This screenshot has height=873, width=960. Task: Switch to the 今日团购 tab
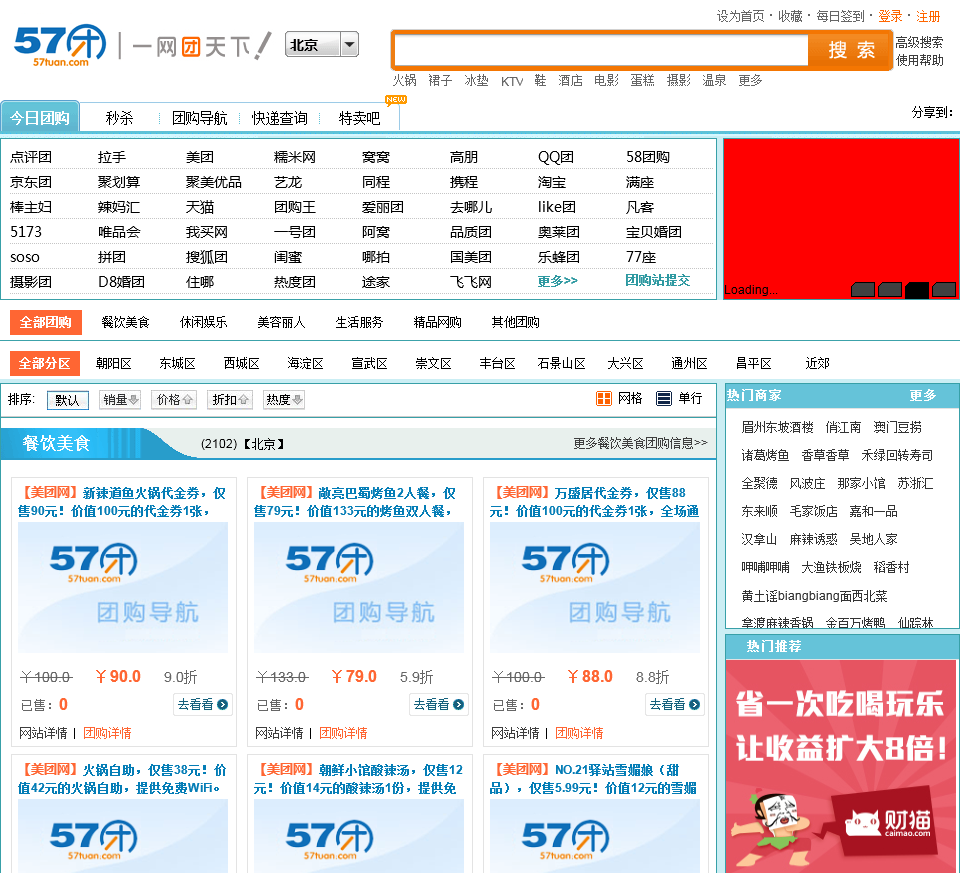coord(40,118)
